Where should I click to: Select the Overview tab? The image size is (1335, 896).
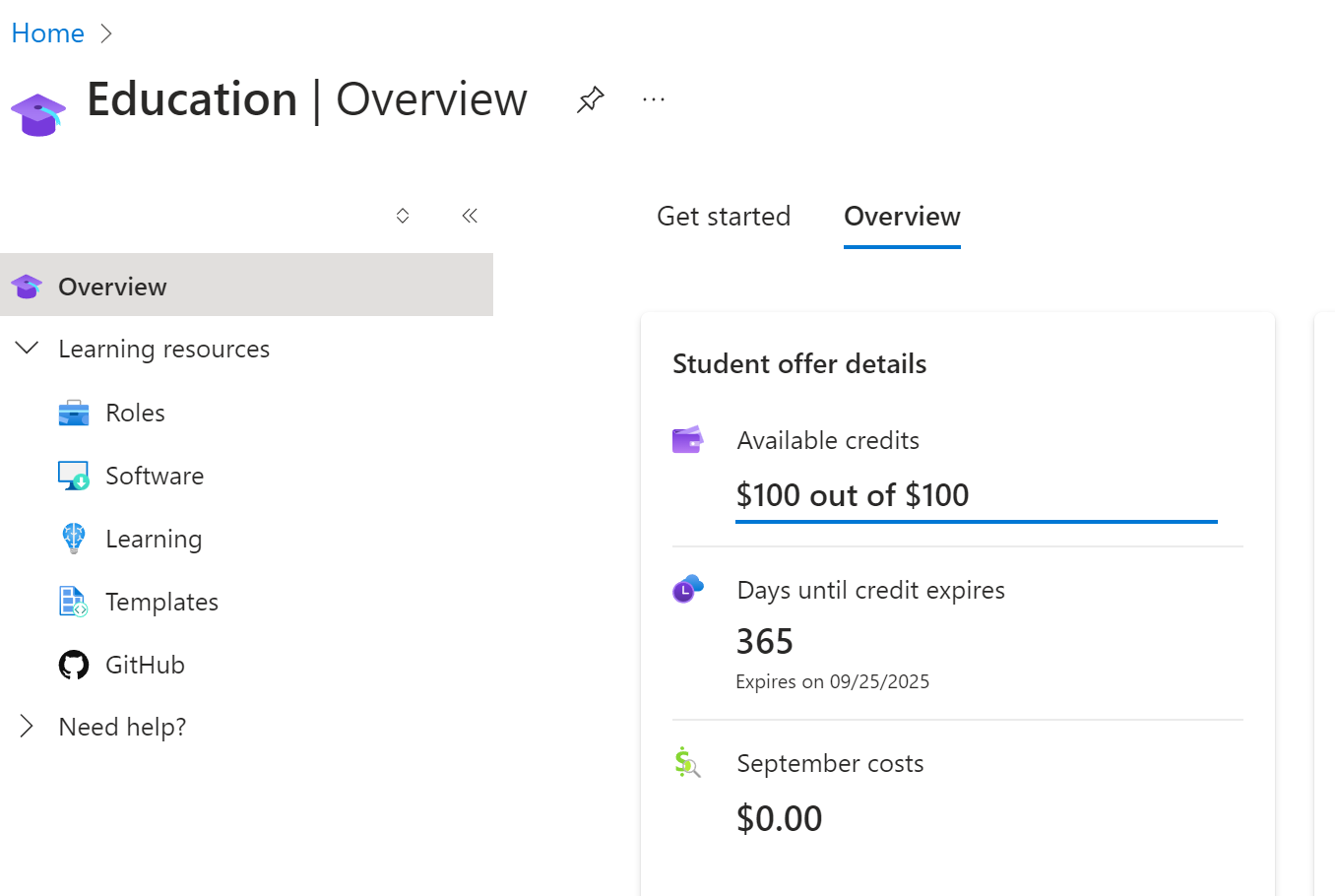(902, 217)
